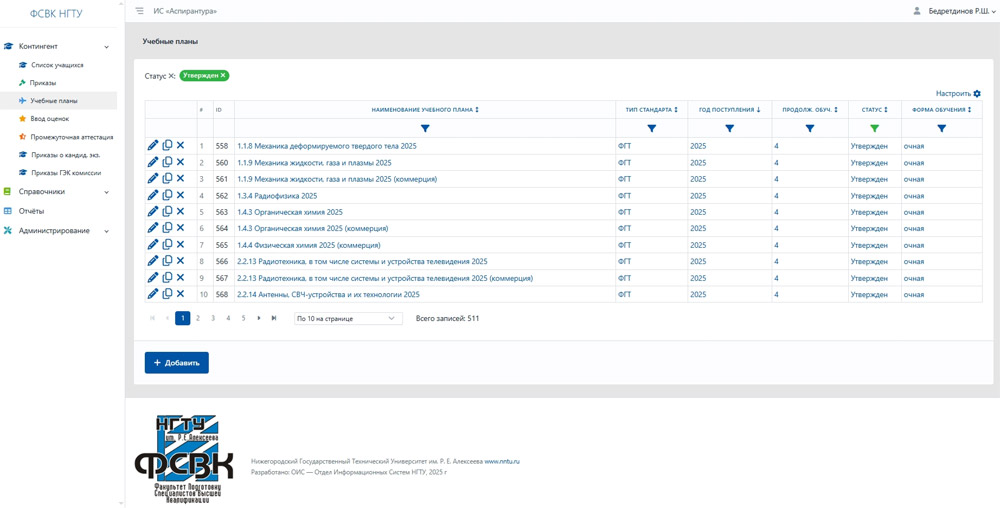Open name column filter funnel icon
Image resolution: width=1000 pixels, height=508 pixels.
425,129
